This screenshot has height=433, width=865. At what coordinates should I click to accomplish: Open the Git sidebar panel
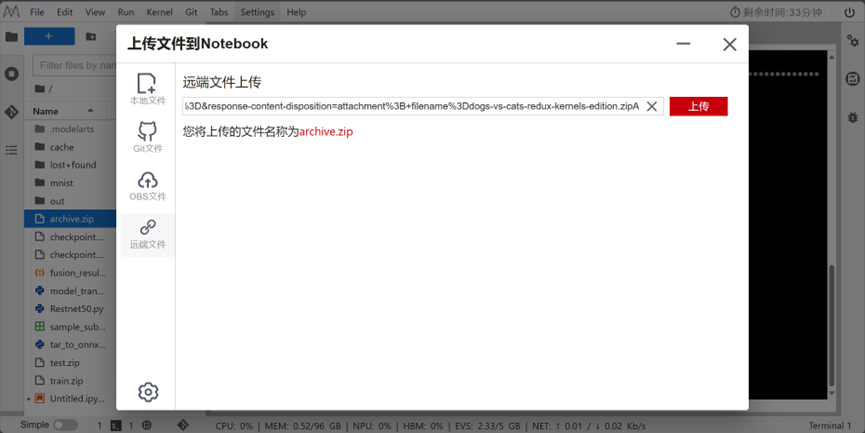(12, 111)
